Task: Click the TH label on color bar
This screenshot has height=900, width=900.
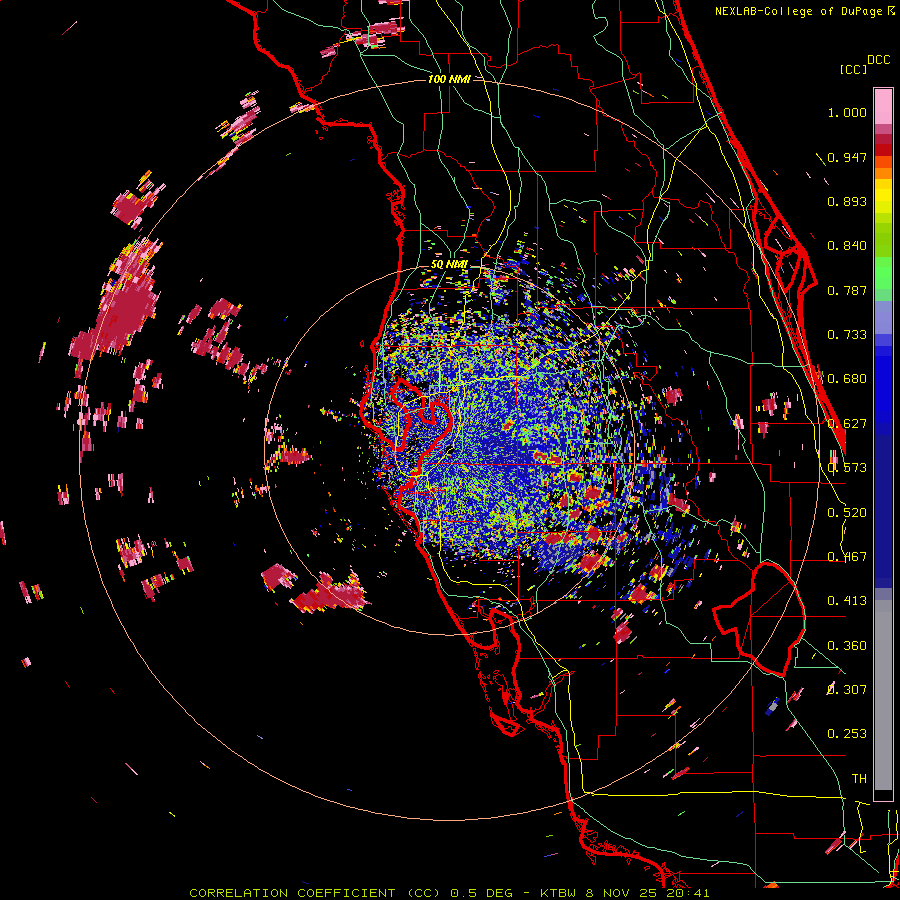Action: 859,778
